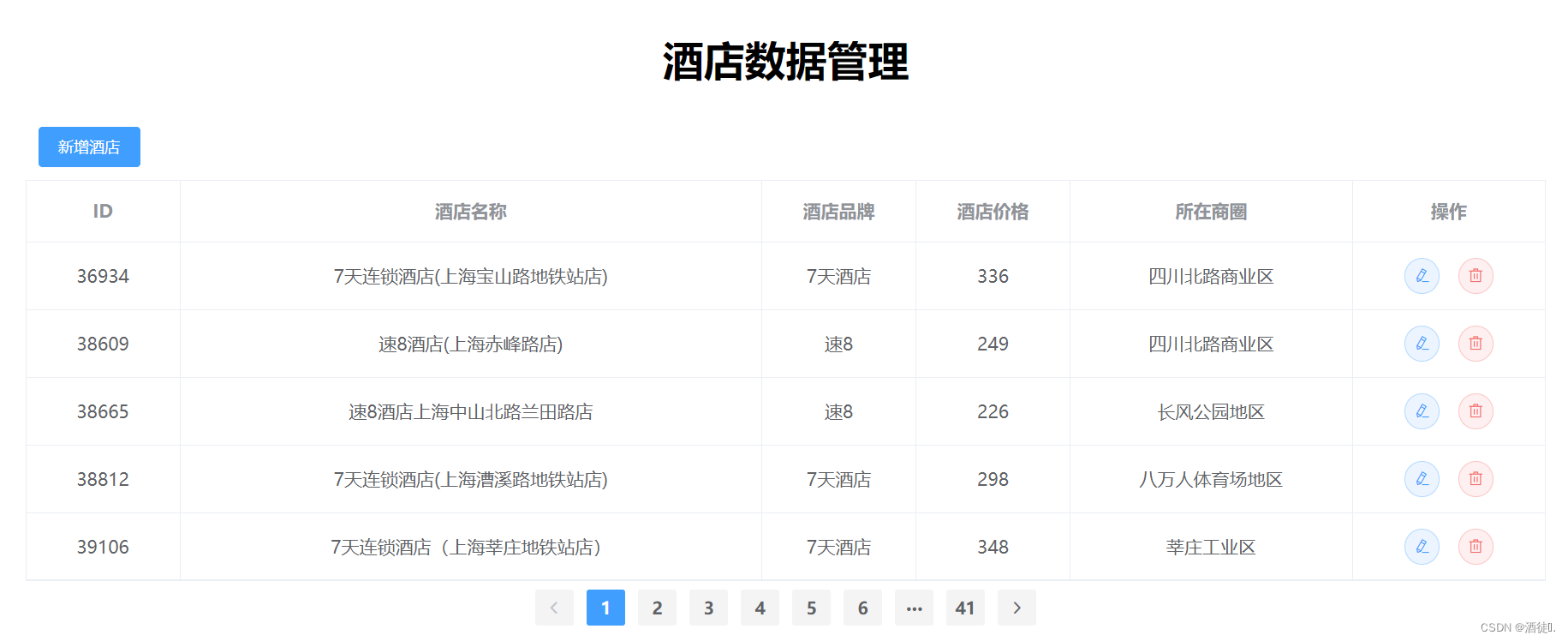Viewport: 1568px width, 641px height.
Task: Click the 酒店数据管理 page title
Action: pyautogui.click(x=785, y=62)
